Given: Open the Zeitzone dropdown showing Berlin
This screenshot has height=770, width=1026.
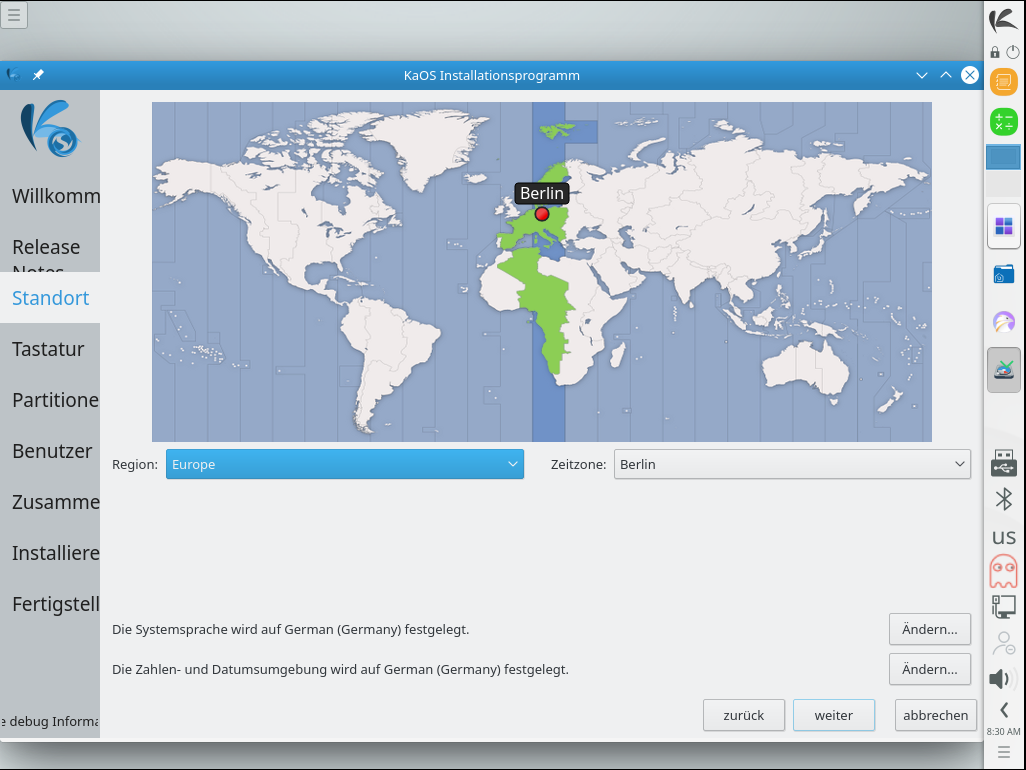Looking at the screenshot, I should click(x=791, y=464).
